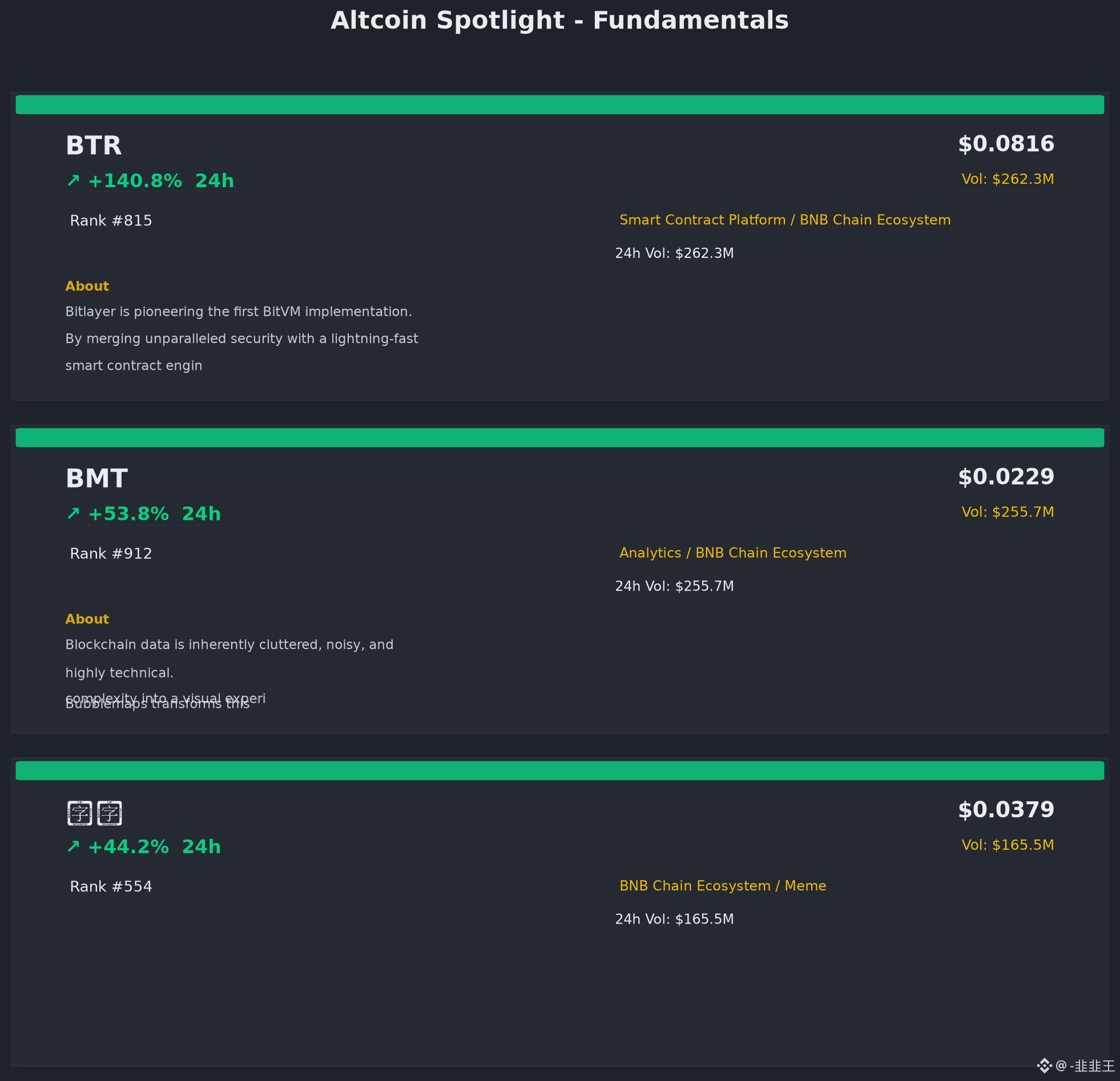Click the third coin's trend arrow icon

click(73, 847)
